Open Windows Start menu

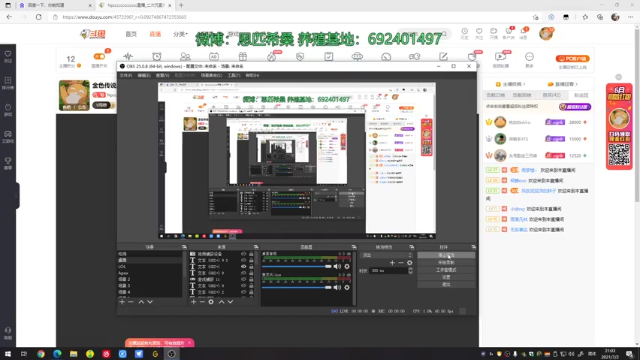8,354
